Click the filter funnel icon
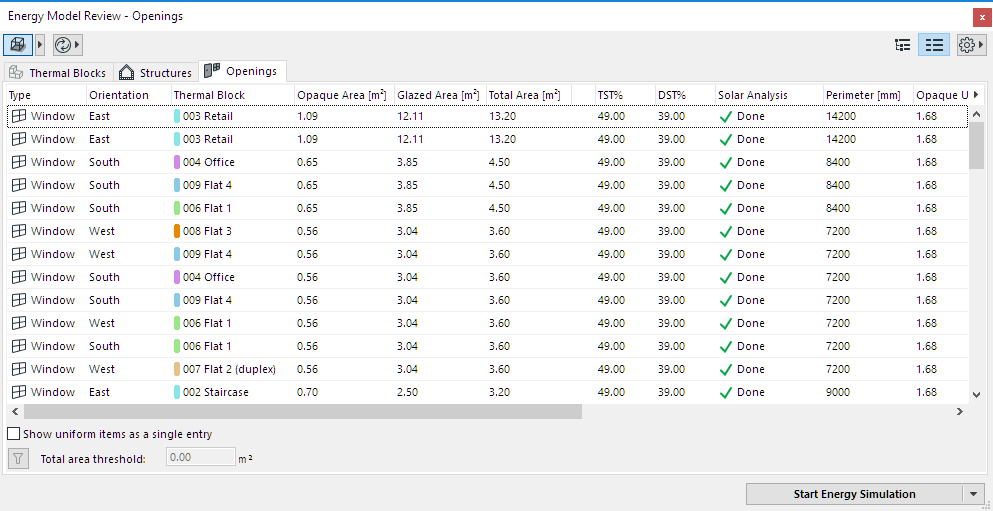This screenshot has width=993, height=511. (18, 459)
